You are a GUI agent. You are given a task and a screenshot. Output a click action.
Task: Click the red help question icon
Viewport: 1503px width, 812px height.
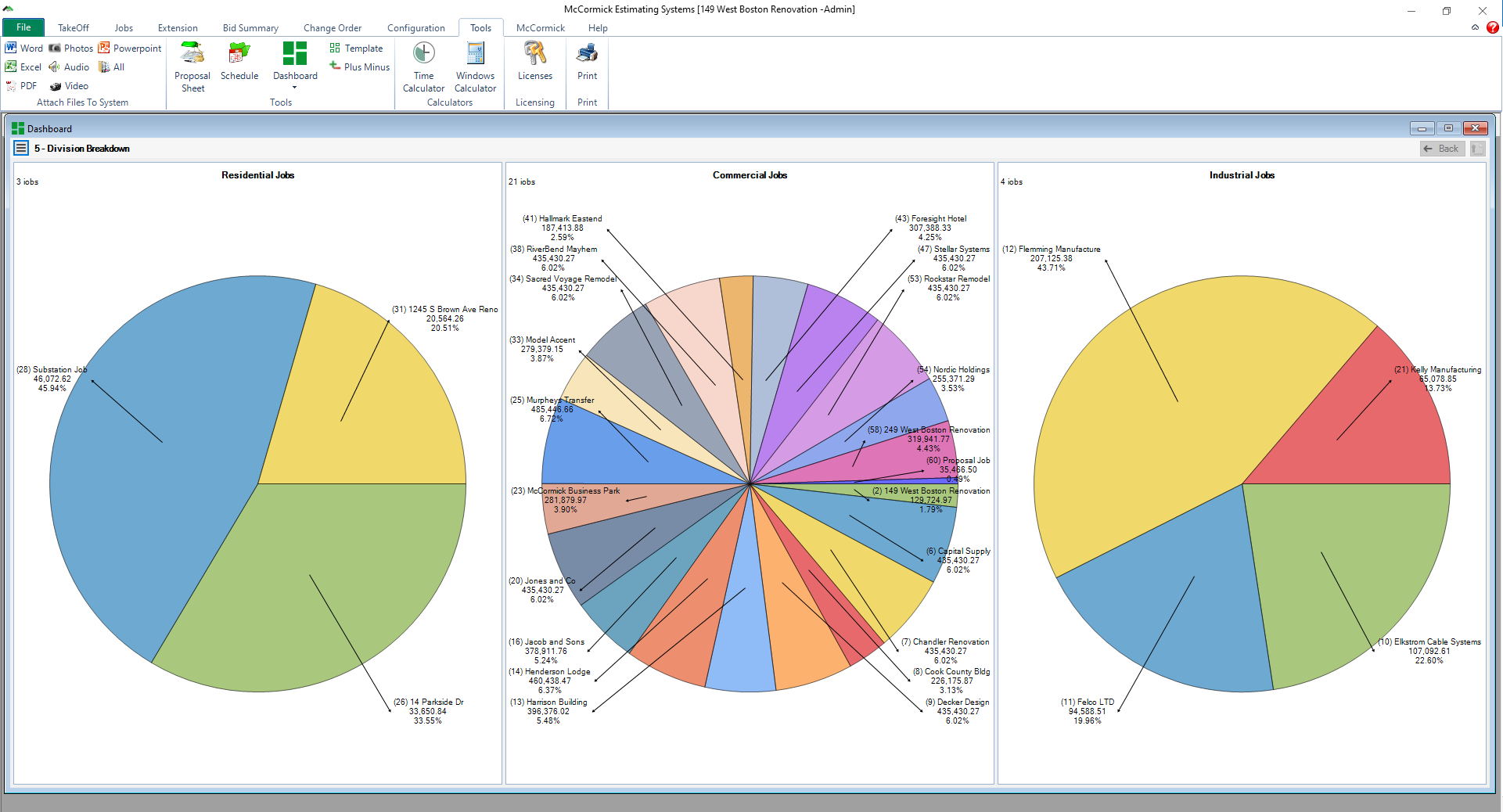[1493, 27]
